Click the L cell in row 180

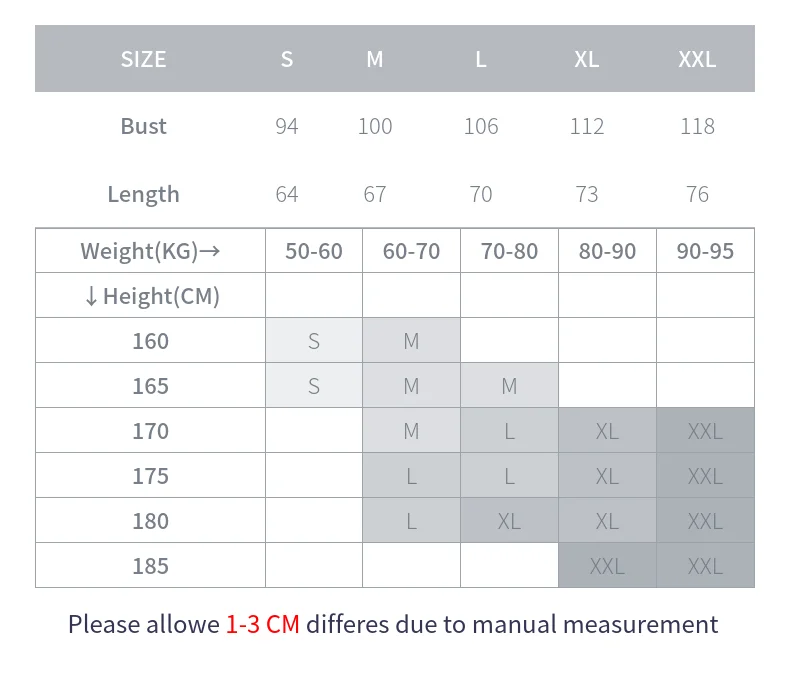pyautogui.click(x=412, y=521)
